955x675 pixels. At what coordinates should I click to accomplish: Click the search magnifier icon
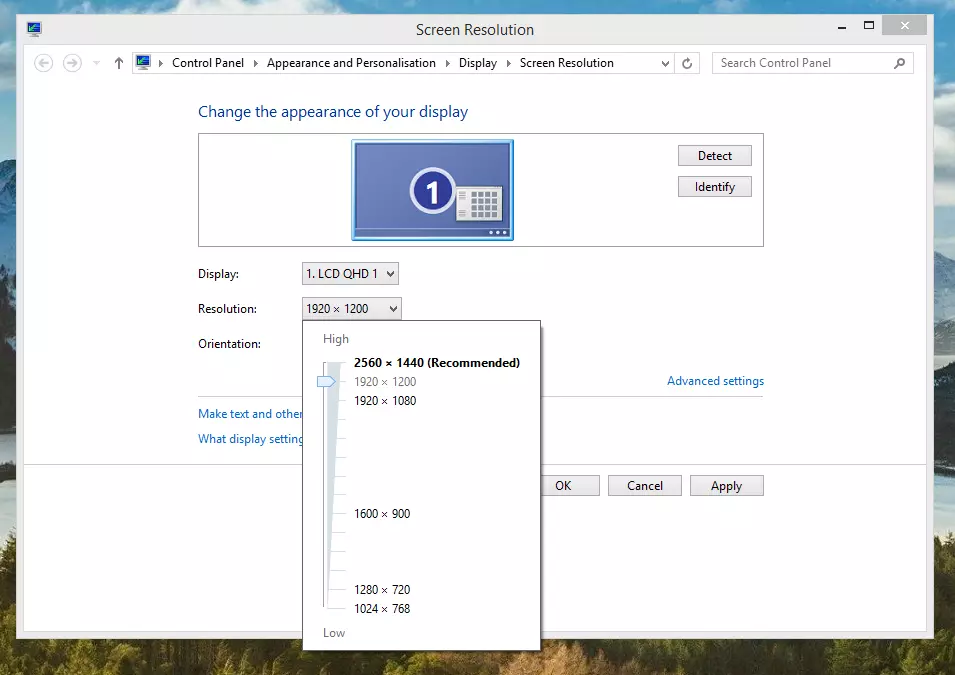(900, 63)
